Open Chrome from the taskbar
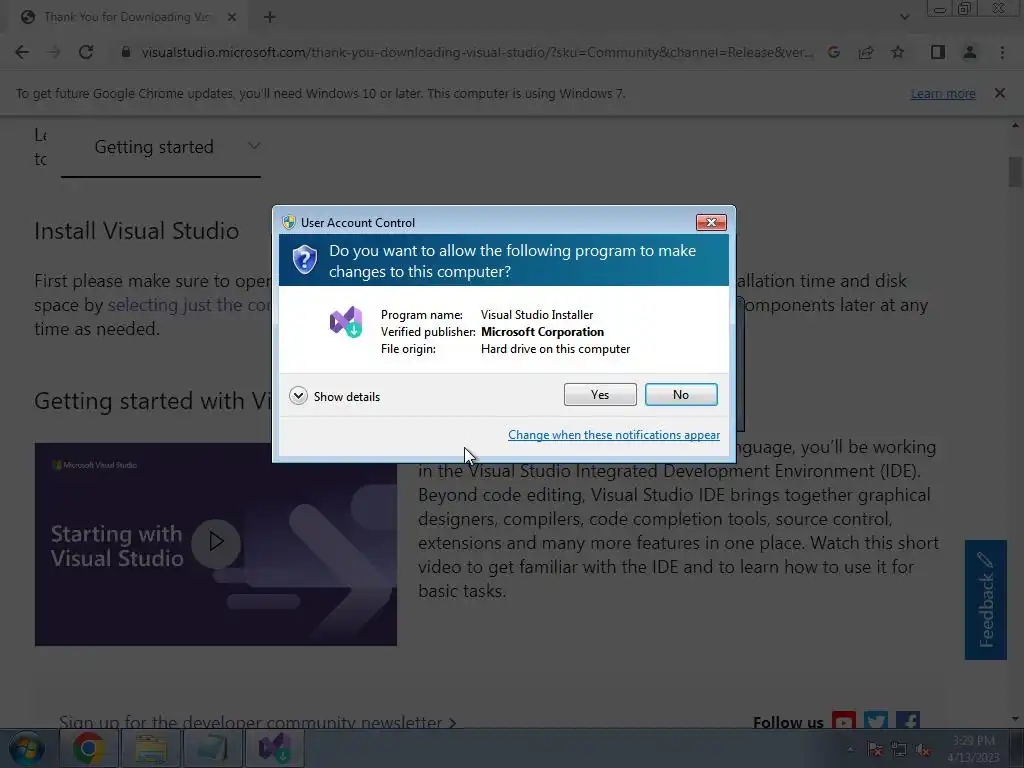1024x768 pixels. pos(88,748)
